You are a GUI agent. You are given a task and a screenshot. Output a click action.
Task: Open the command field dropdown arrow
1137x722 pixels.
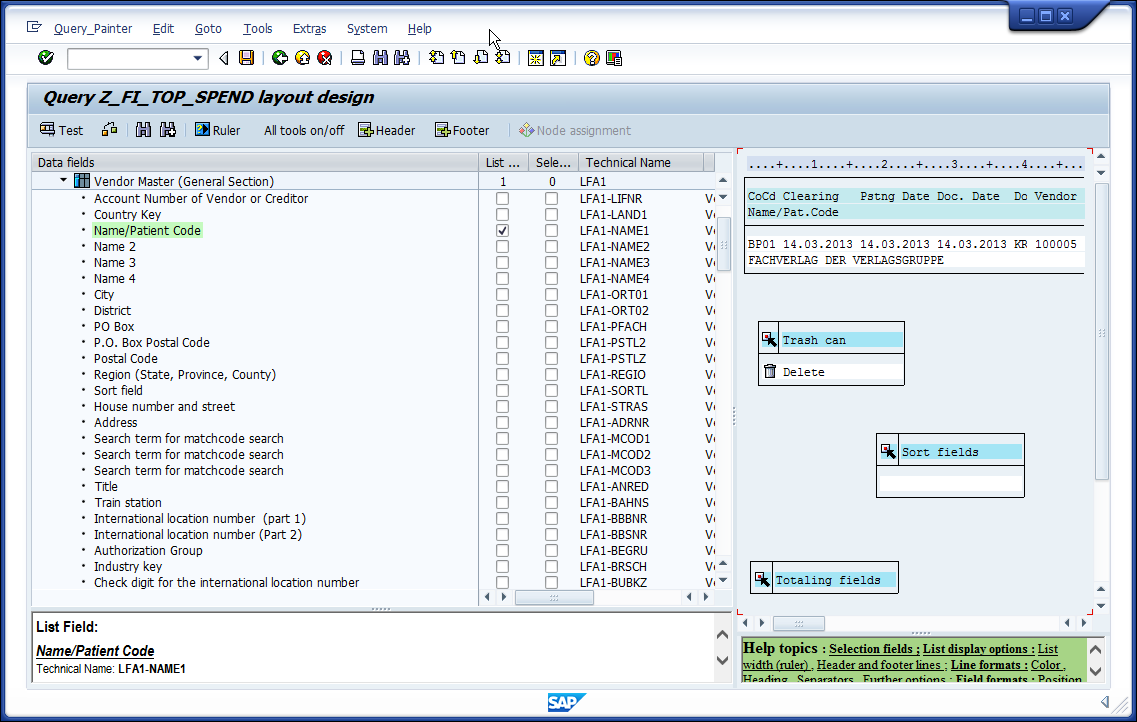197,58
